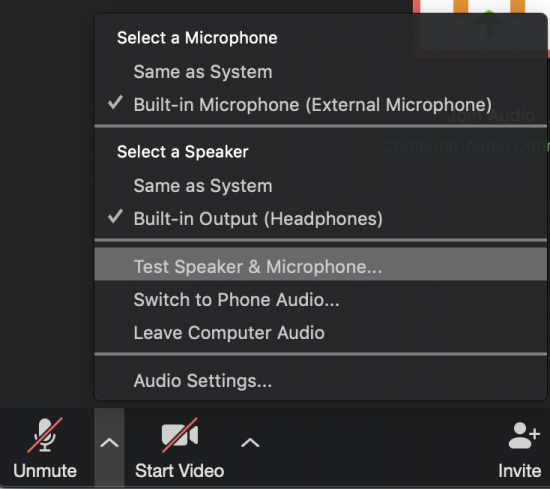Viewport: 550px width, 489px height.
Task: Click the Start Video camera icon
Action: tap(180, 435)
